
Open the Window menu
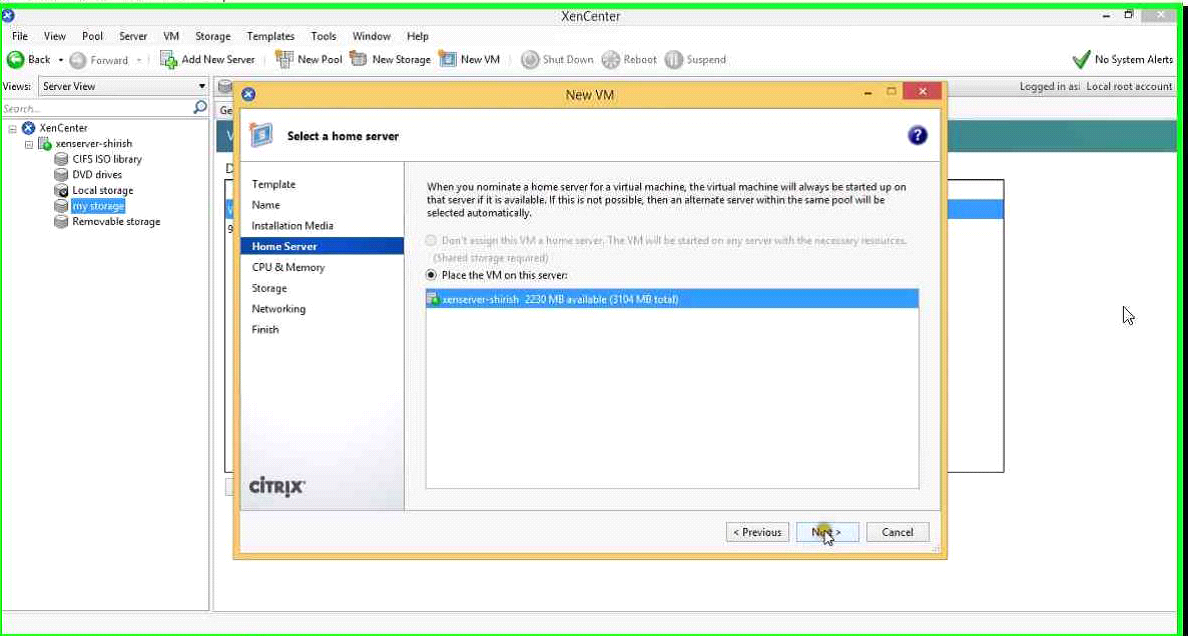[x=371, y=36]
